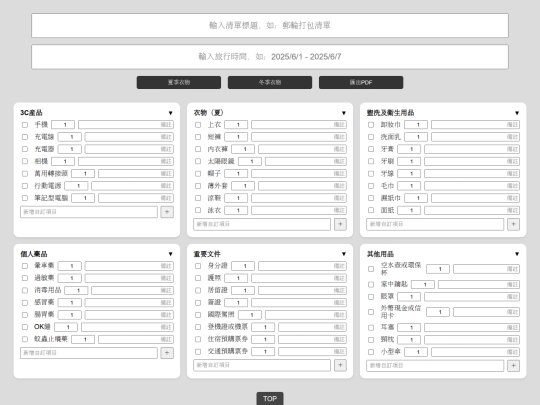540x405 pixels.
Task: Click the note field for 感冒藥
Action: pos(129,303)
